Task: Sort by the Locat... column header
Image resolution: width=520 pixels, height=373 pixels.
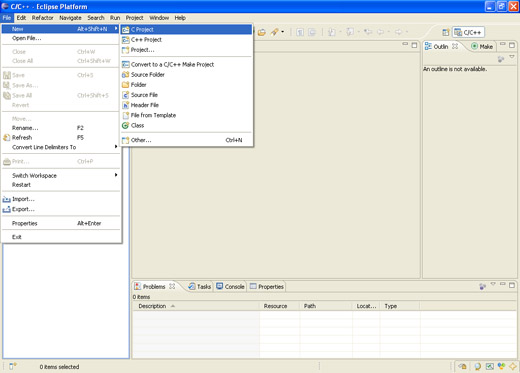Action: 366,306
